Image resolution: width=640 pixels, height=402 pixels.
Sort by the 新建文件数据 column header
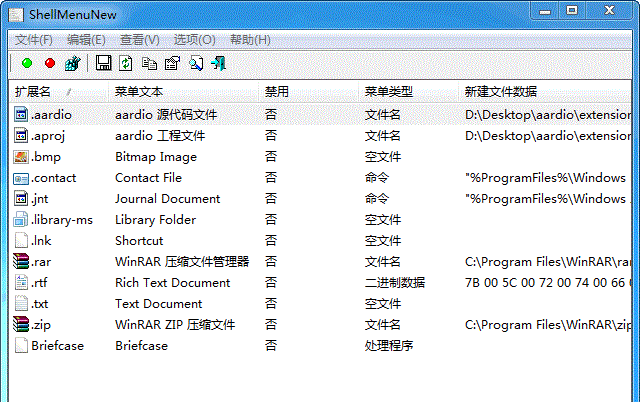[545, 91]
